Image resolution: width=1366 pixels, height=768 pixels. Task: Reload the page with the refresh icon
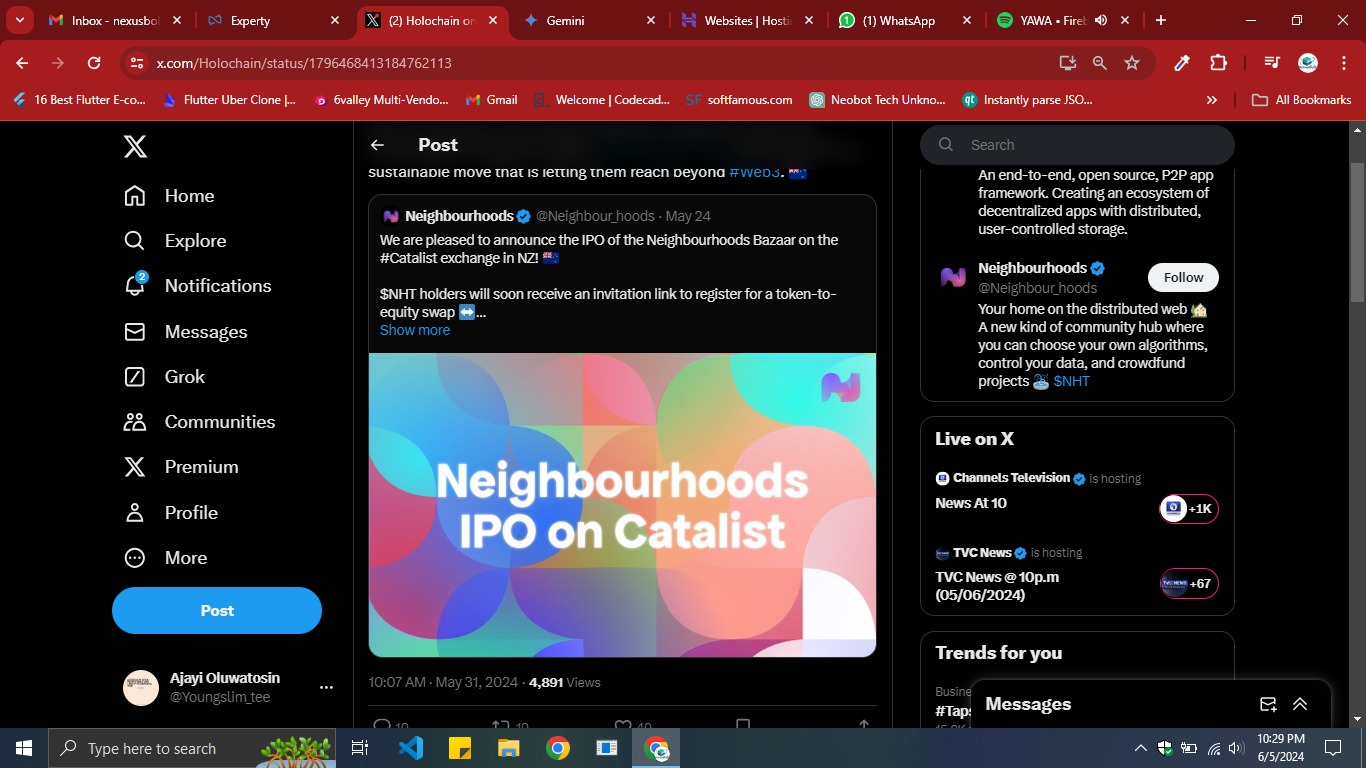(x=94, y=63)
